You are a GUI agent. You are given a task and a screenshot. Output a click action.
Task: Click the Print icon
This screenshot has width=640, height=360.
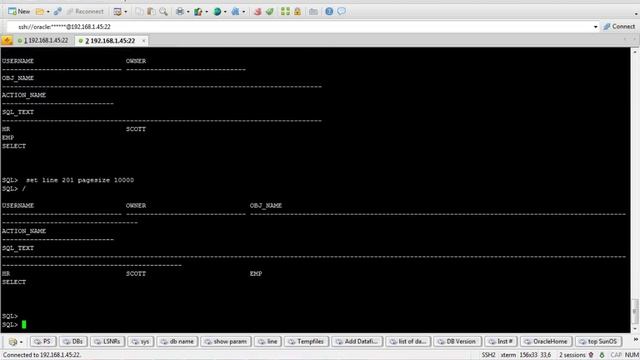180,11
